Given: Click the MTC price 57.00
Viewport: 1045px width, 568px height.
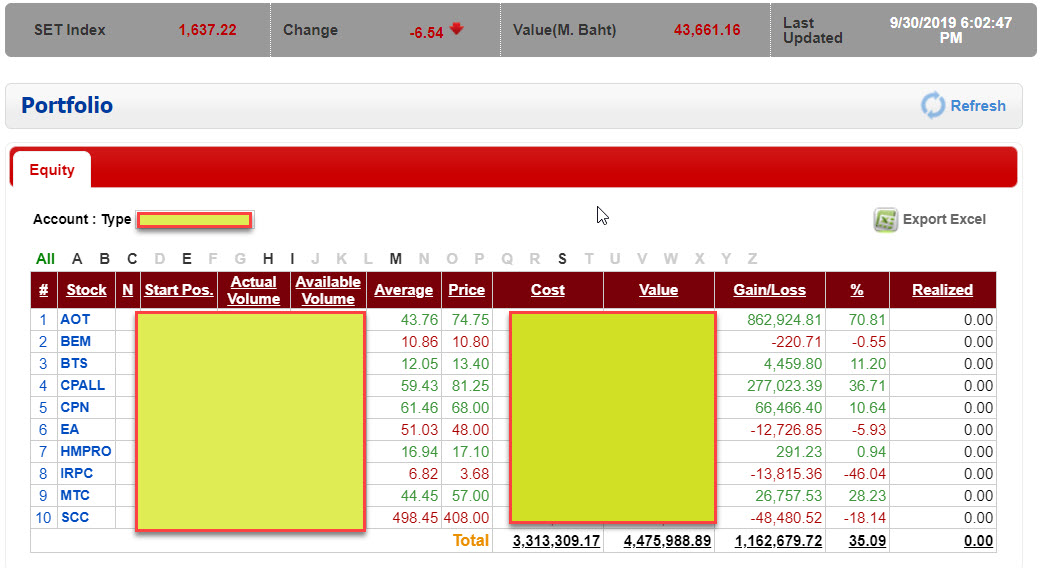Looking at the screenshot, I should click(x=471, y=496).
